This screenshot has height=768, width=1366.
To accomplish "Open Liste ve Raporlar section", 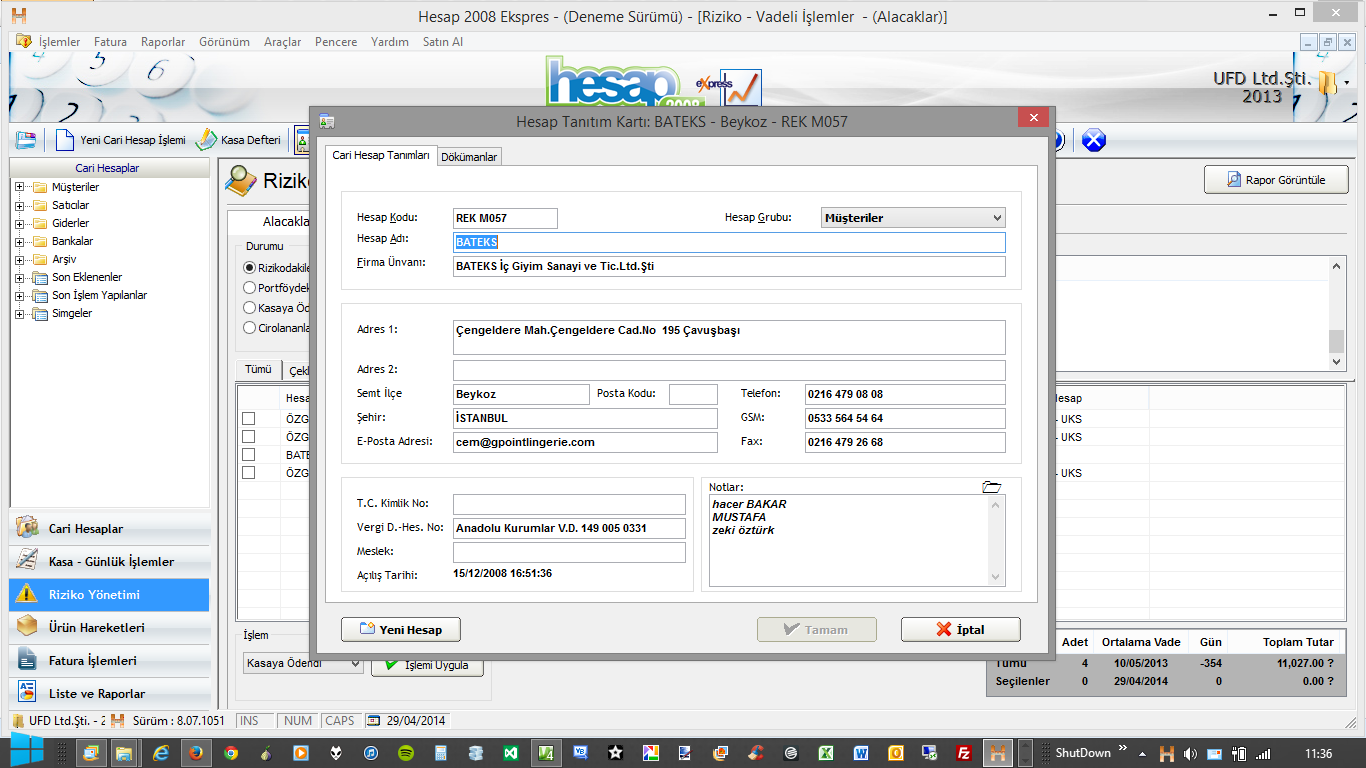I will pyautogui.click(x=110, y=694).
